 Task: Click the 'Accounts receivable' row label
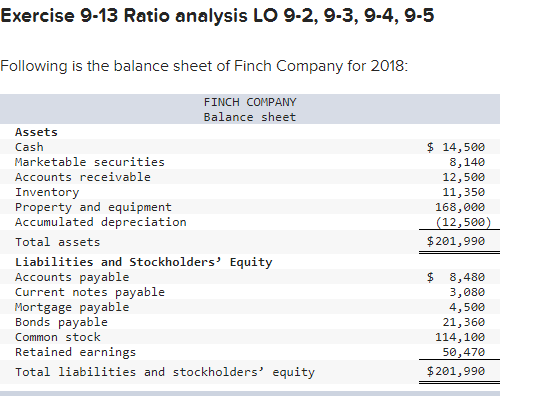point(83,177)
